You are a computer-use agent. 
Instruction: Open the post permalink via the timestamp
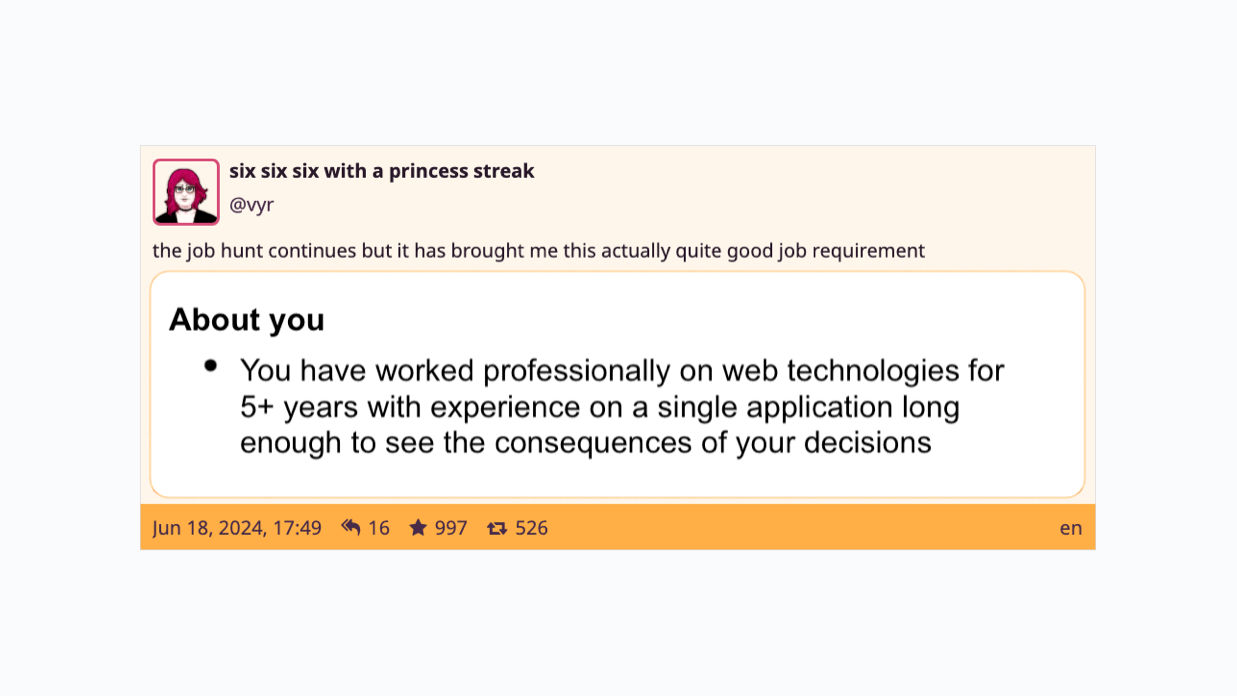coord(238,527)
